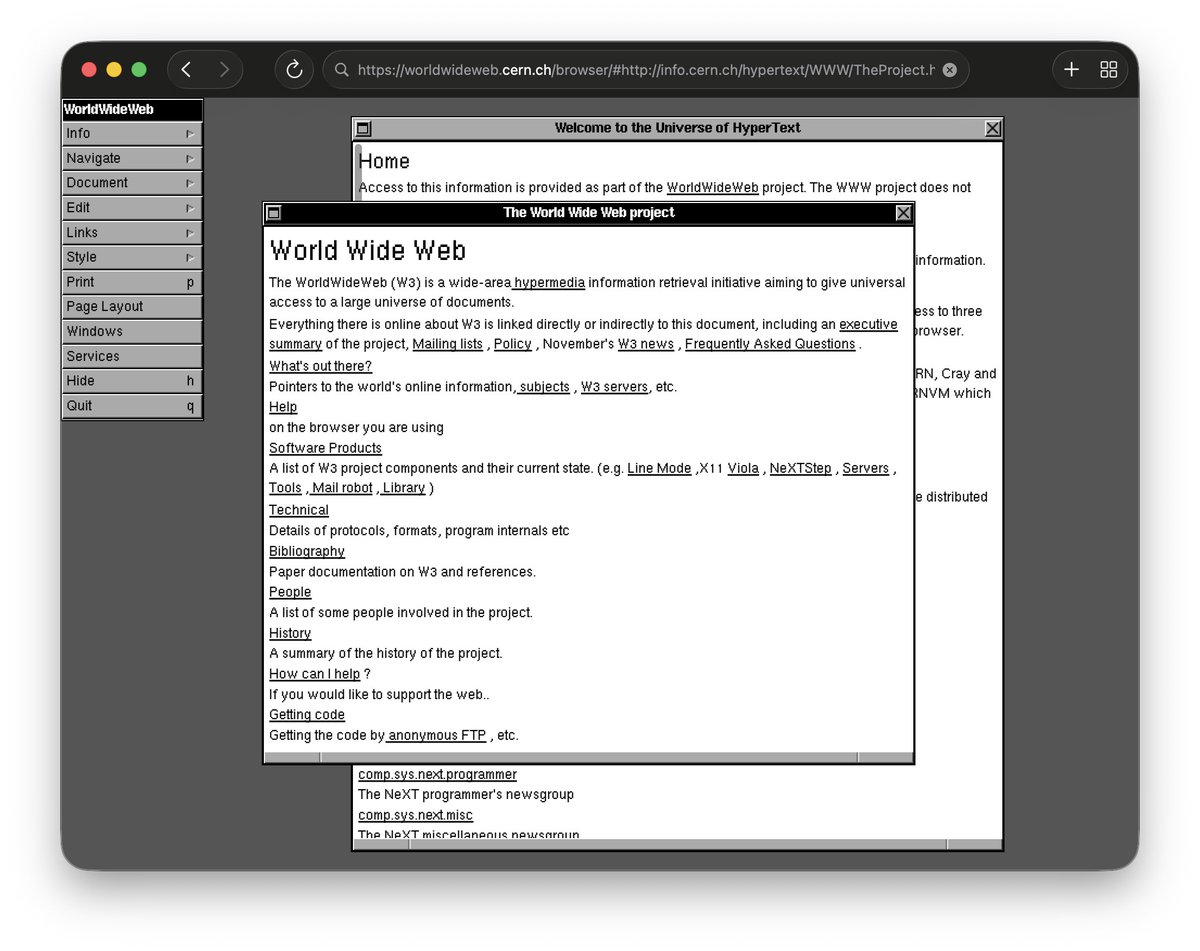Open Page Layout menu item

132,307
